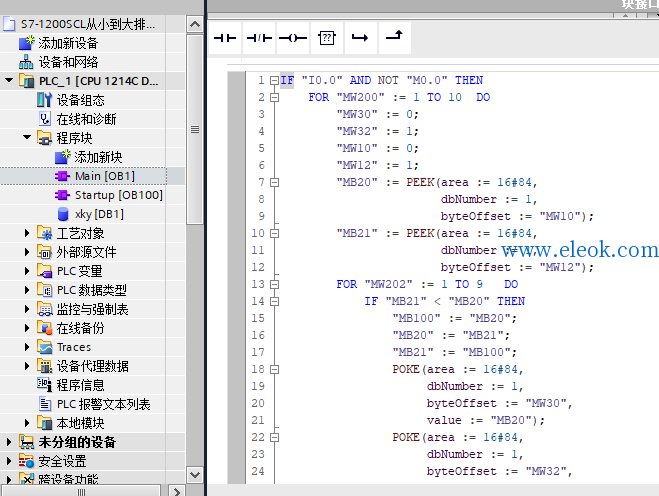The height and width of the screenshot is (496, 659).
Task: Select device proxy data entry
Action: pyautogui.click(x=92, y=366)
